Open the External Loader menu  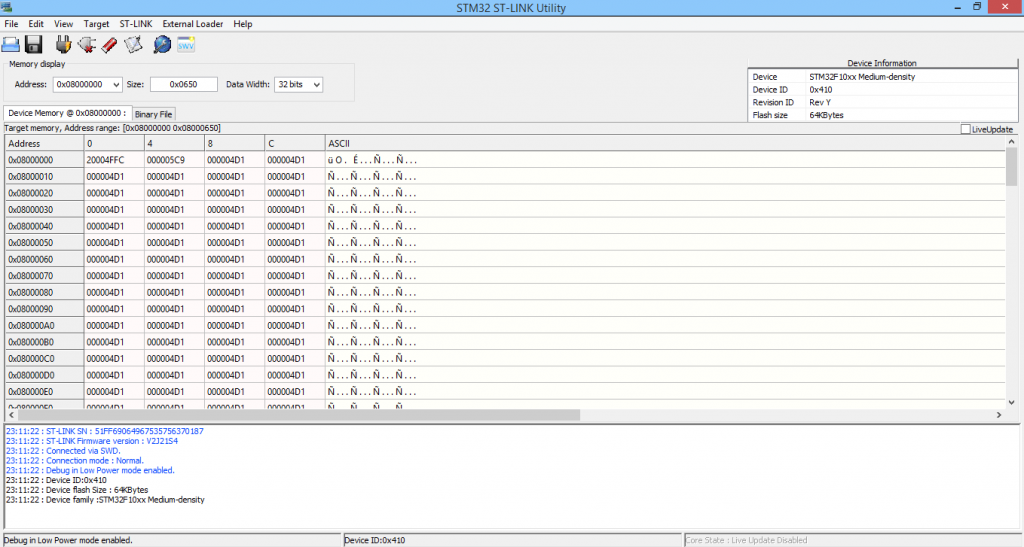[193, 23]
